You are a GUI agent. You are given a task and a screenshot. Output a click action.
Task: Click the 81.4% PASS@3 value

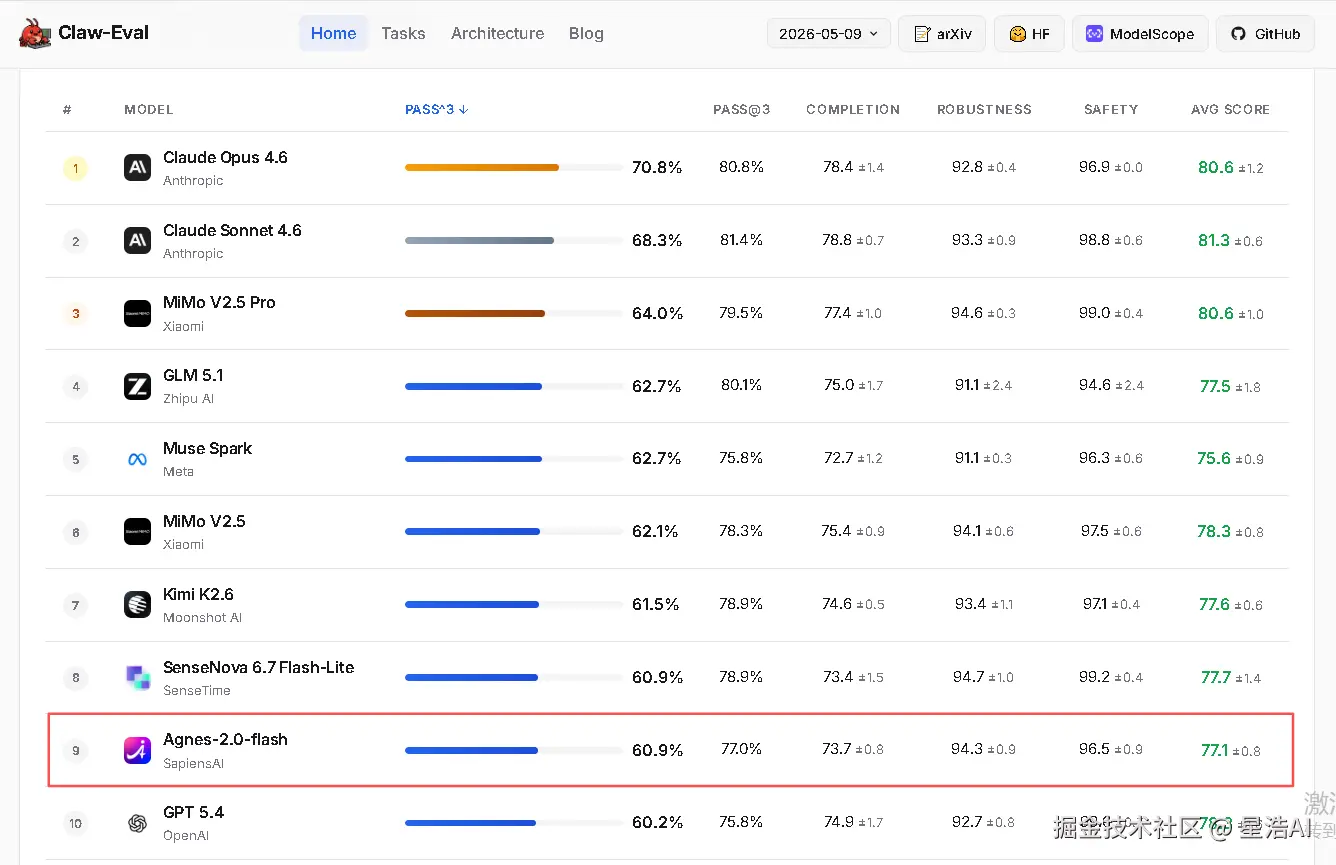tap(741, 240)
